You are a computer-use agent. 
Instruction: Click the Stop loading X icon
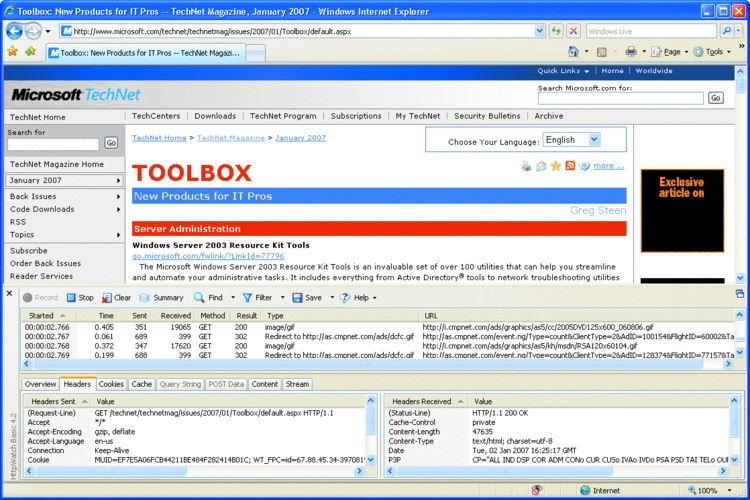pos(573,32)
